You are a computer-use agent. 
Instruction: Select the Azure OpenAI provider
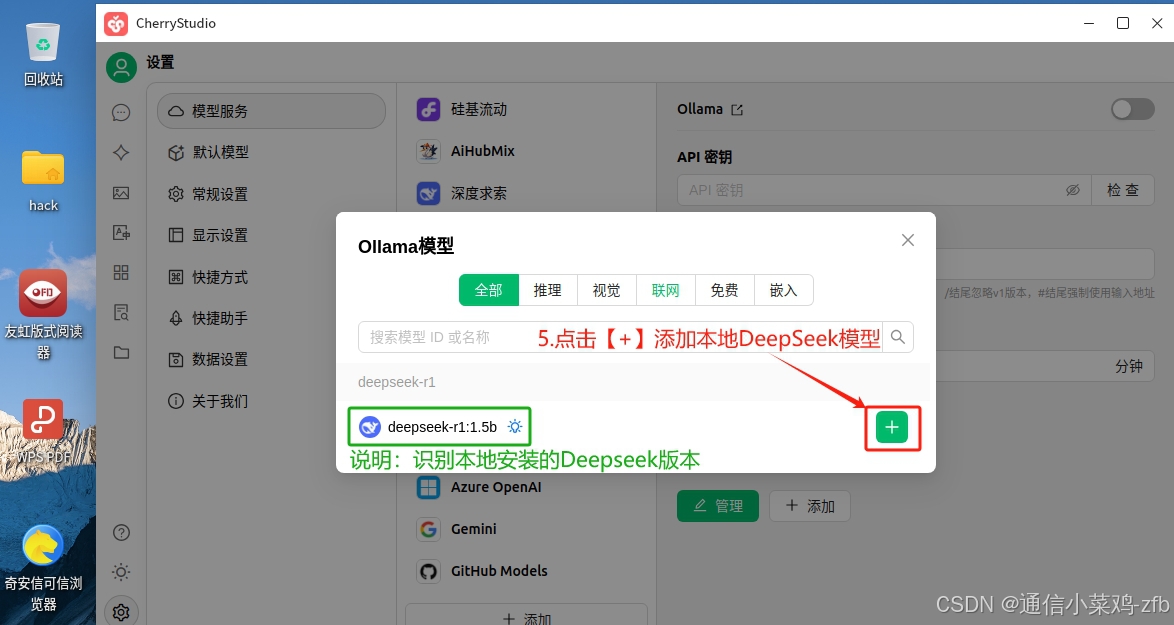tap(526, 487)
